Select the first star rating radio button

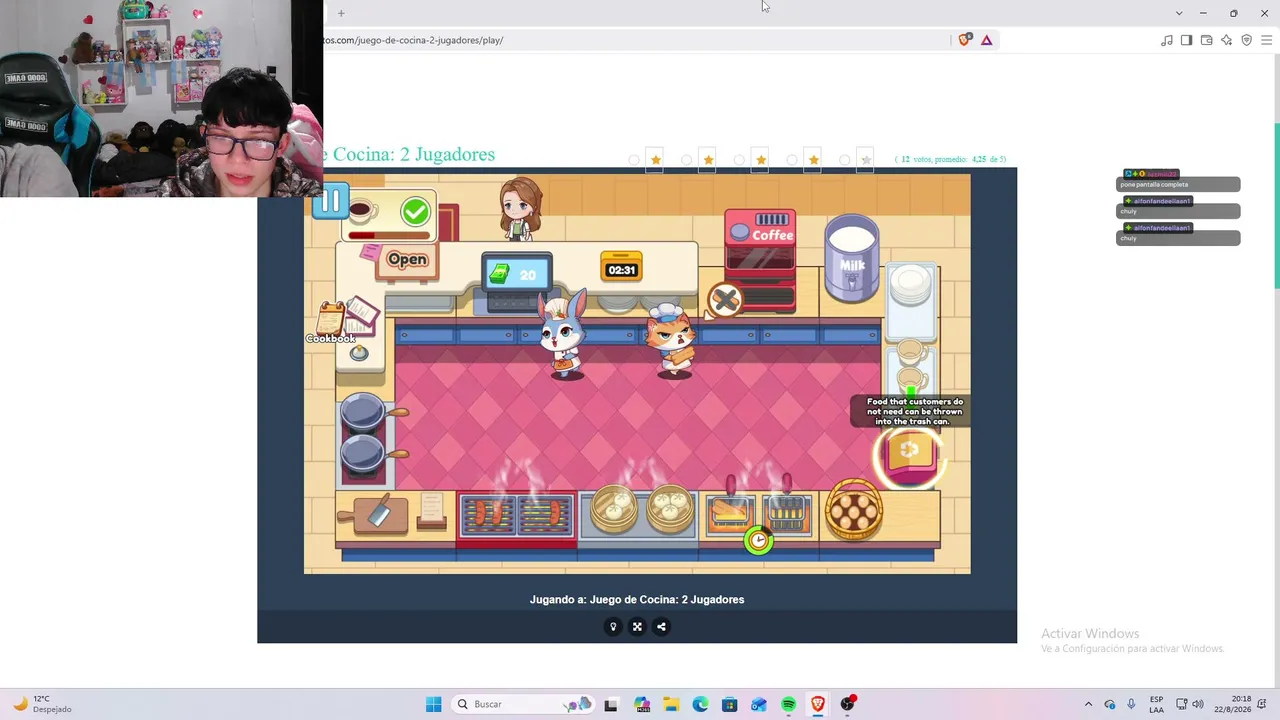[634, 160]
